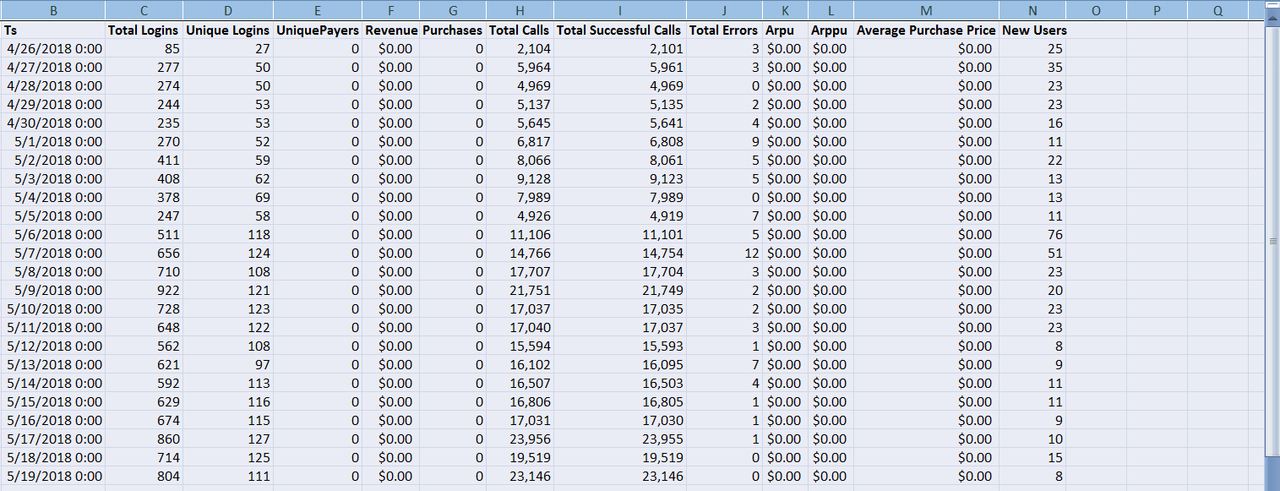Select empty column Q header
The height and width of the screenshot is (491, 1280).
click(x=1218, y=10)
